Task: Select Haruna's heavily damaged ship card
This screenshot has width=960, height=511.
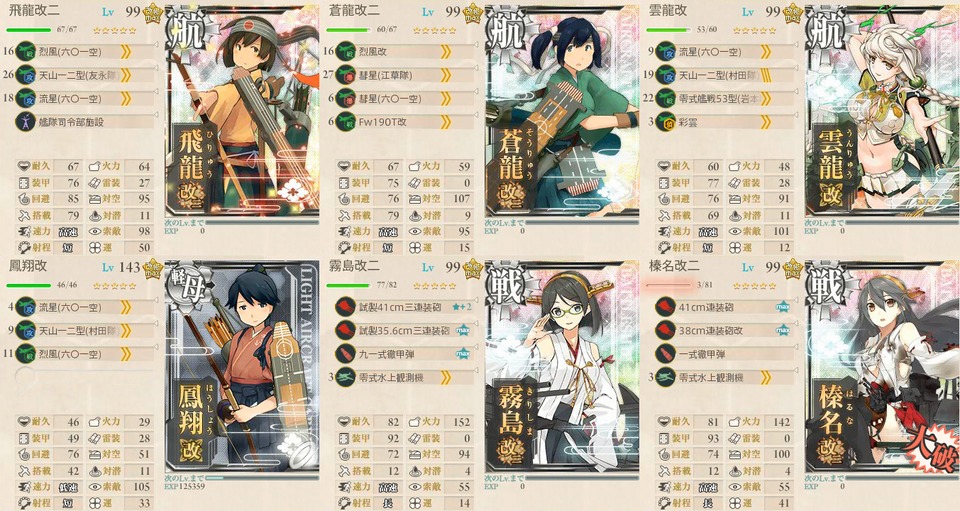Action: tap(882, 368)
